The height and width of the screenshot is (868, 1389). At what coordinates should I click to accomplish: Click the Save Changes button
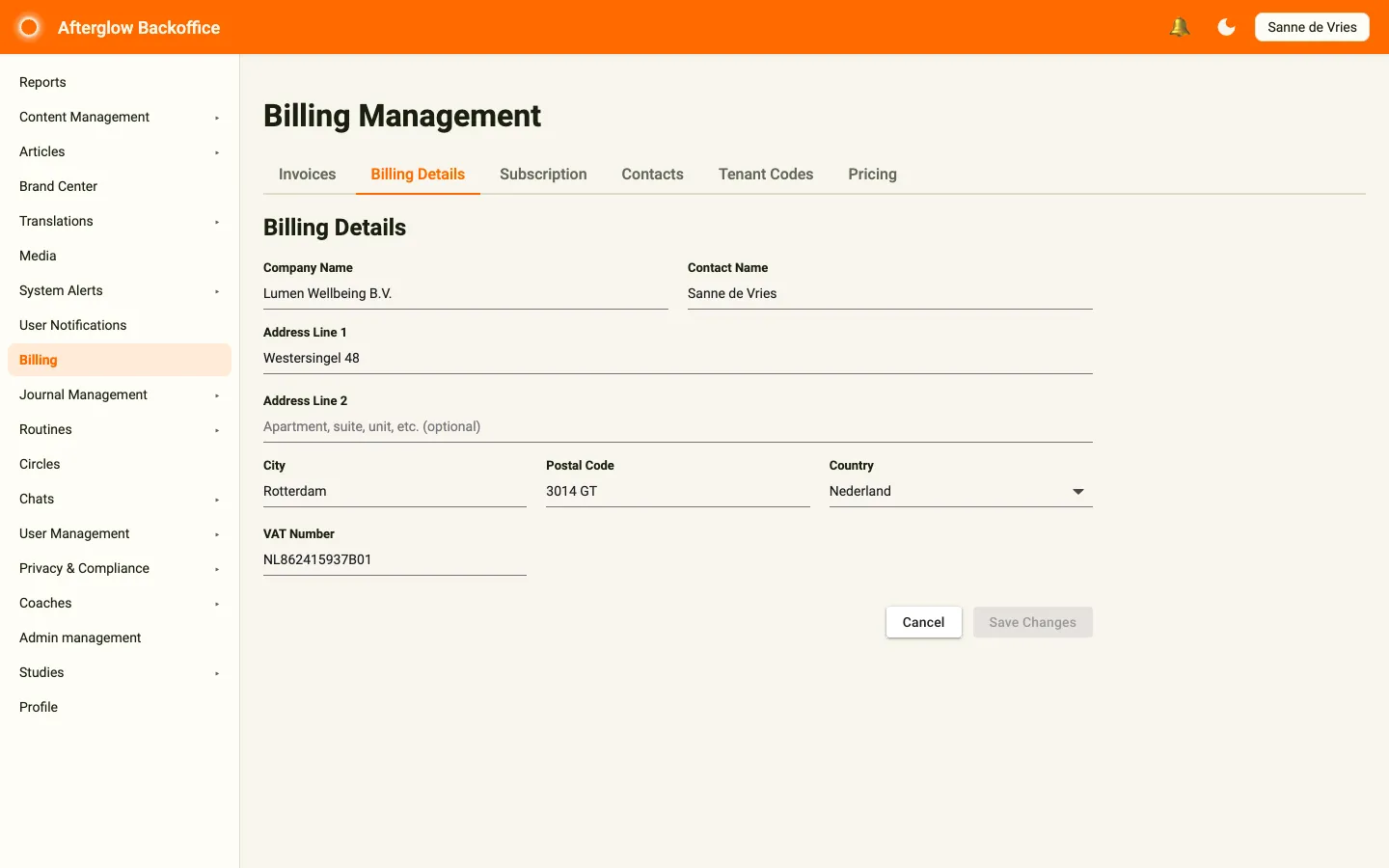point(1032,622)
